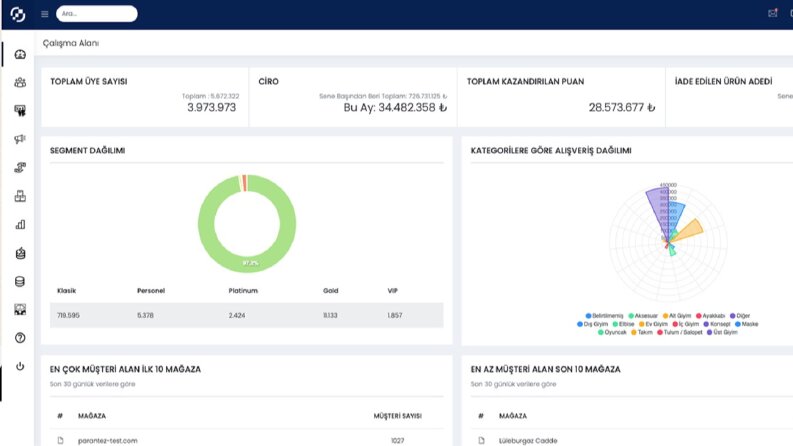The width and height of the screenshot is (793, 446).
Task: Toggle the Konsept legend entry
Action: click(x=717, y=324)
